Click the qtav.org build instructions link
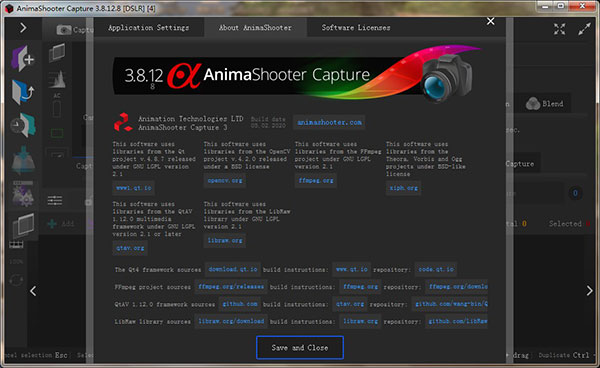 tap(350, 304)
